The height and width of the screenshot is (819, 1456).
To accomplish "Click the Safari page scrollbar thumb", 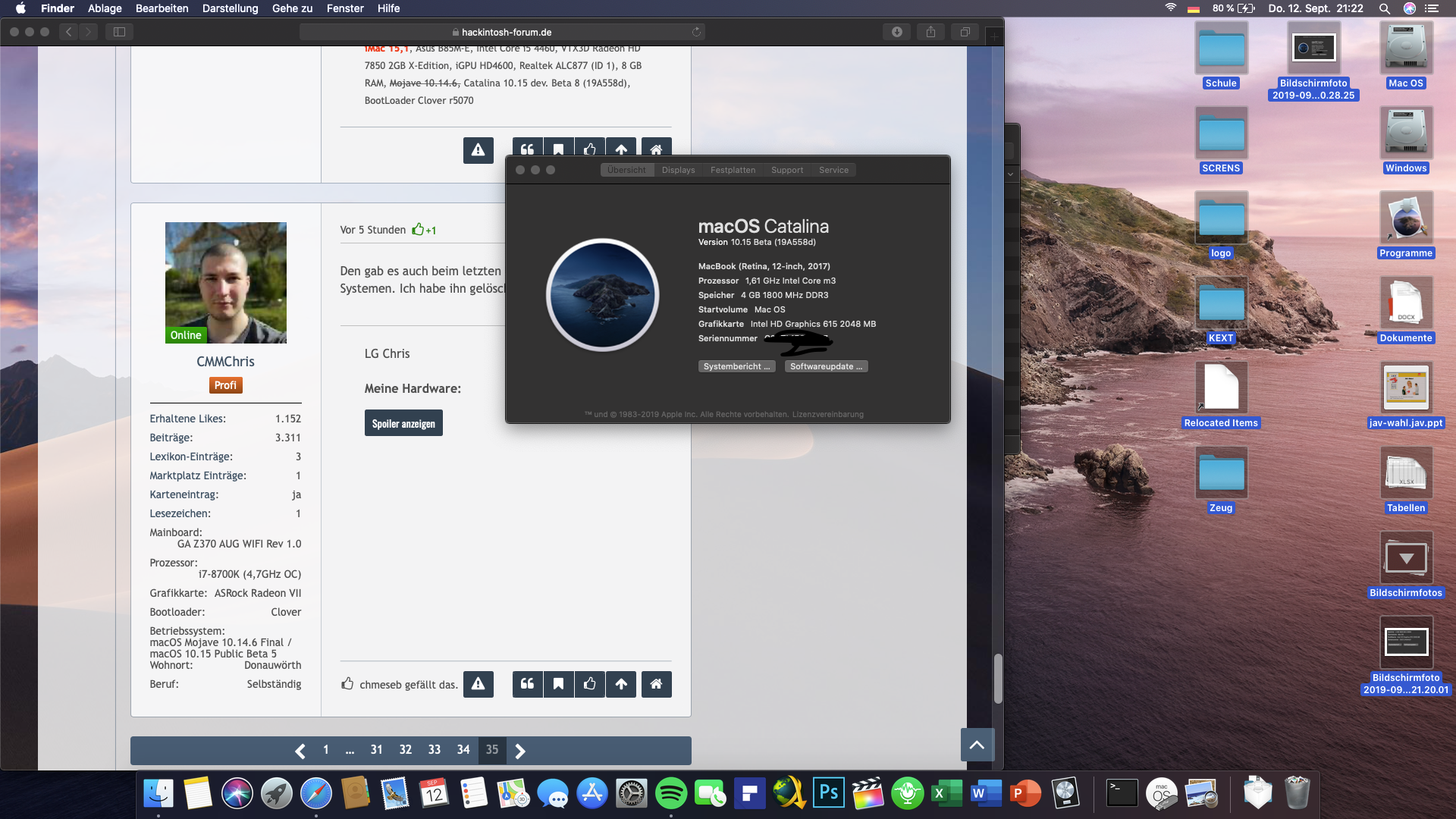I will (x=998, y=678).
